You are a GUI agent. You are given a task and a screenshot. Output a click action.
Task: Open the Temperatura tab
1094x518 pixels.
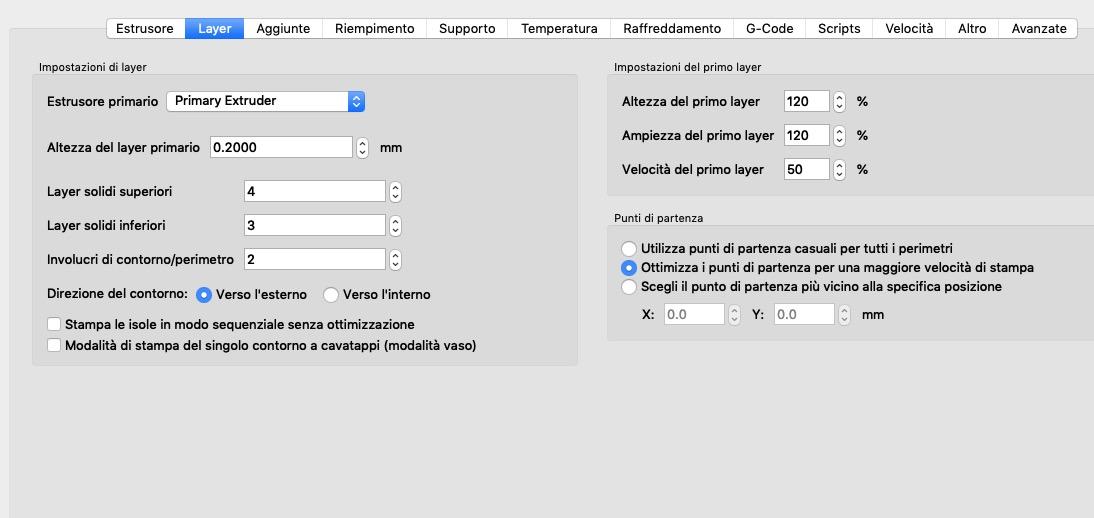(559, 29)
